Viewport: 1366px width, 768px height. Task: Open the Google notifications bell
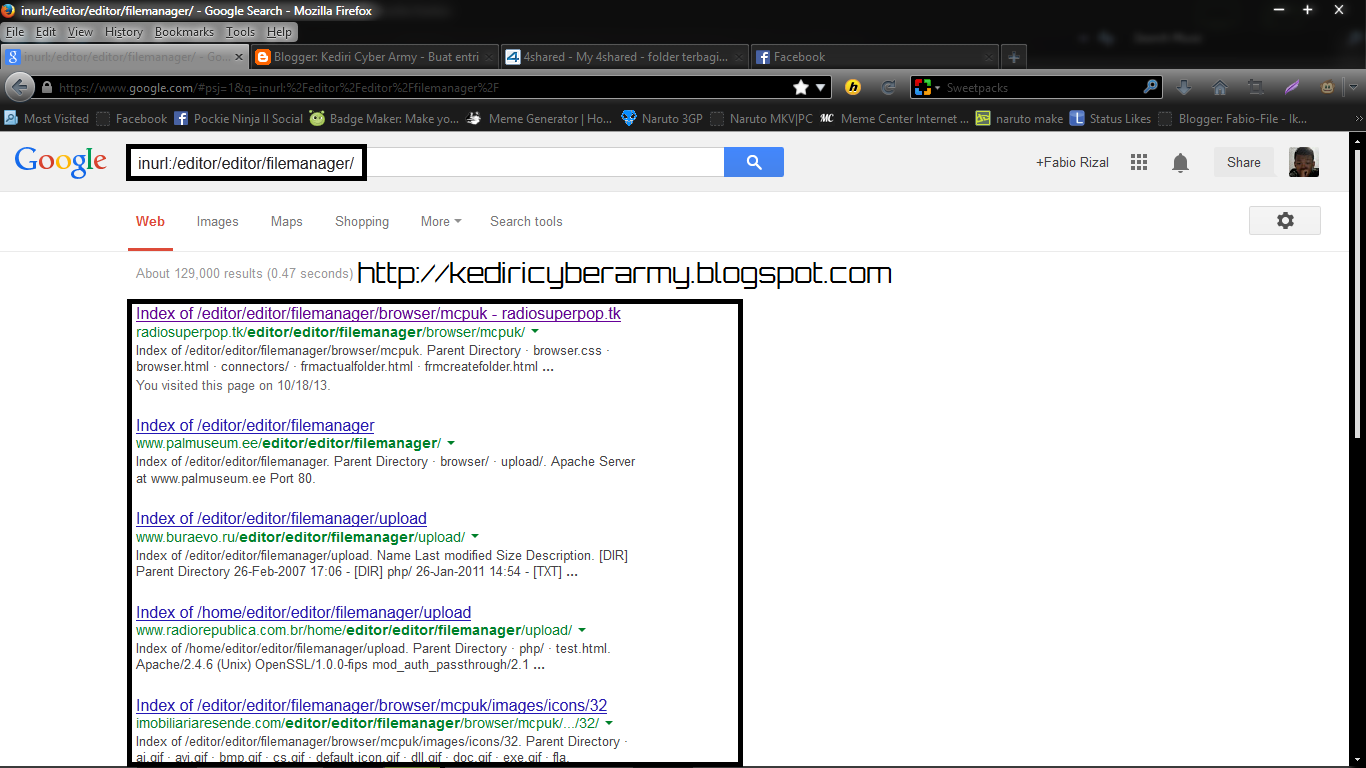[1181, 162]
